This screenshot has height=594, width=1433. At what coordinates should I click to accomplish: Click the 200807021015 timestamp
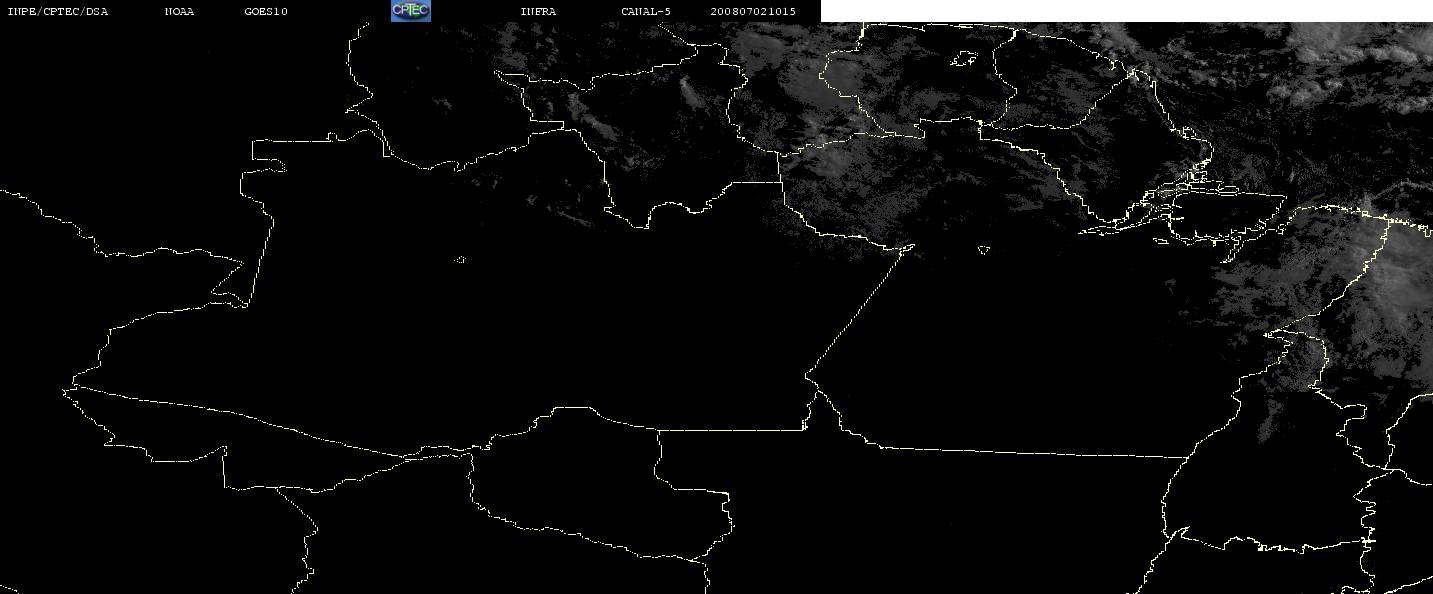point(753,11)
